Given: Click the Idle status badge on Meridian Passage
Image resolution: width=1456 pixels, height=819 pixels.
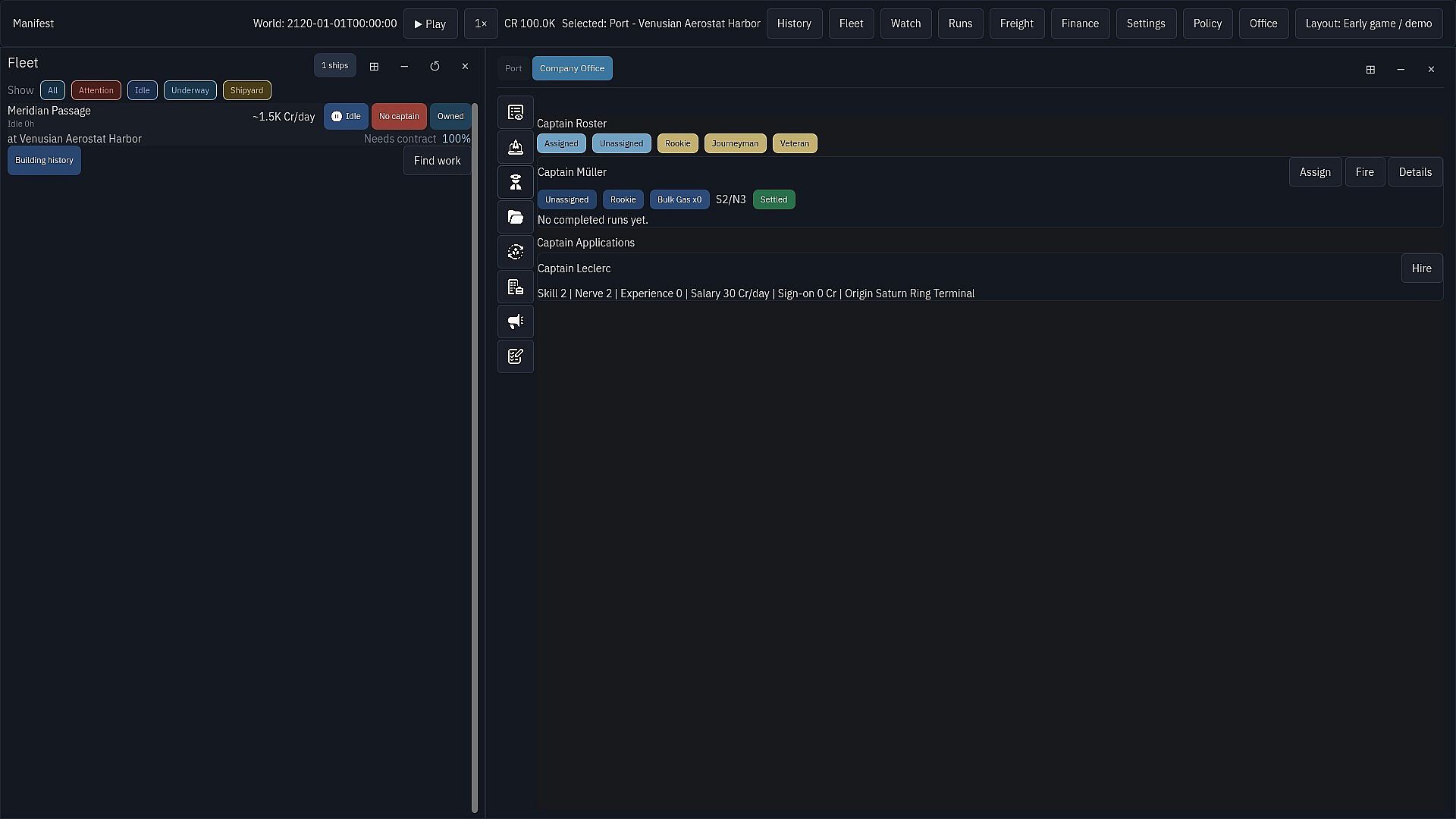Looking at the screenshot, I should tap(346, 117).
